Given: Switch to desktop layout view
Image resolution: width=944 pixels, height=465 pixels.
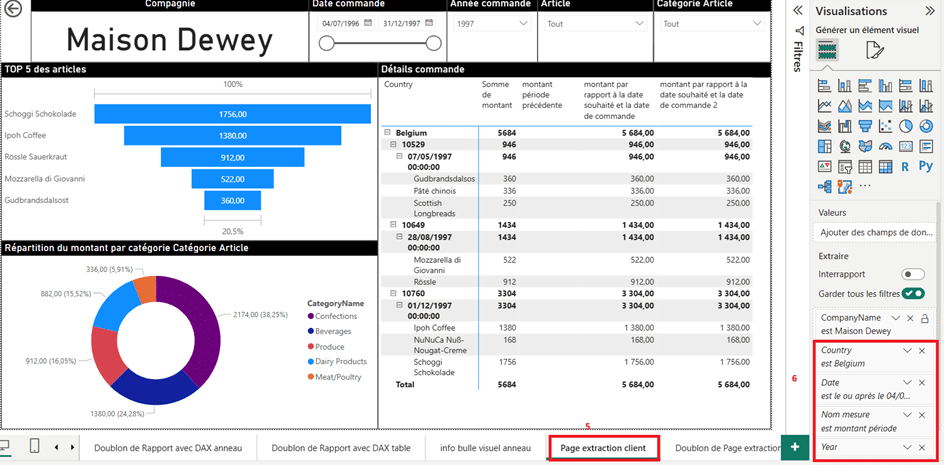Looking at the screenshot, I should [x=6, y=446].
